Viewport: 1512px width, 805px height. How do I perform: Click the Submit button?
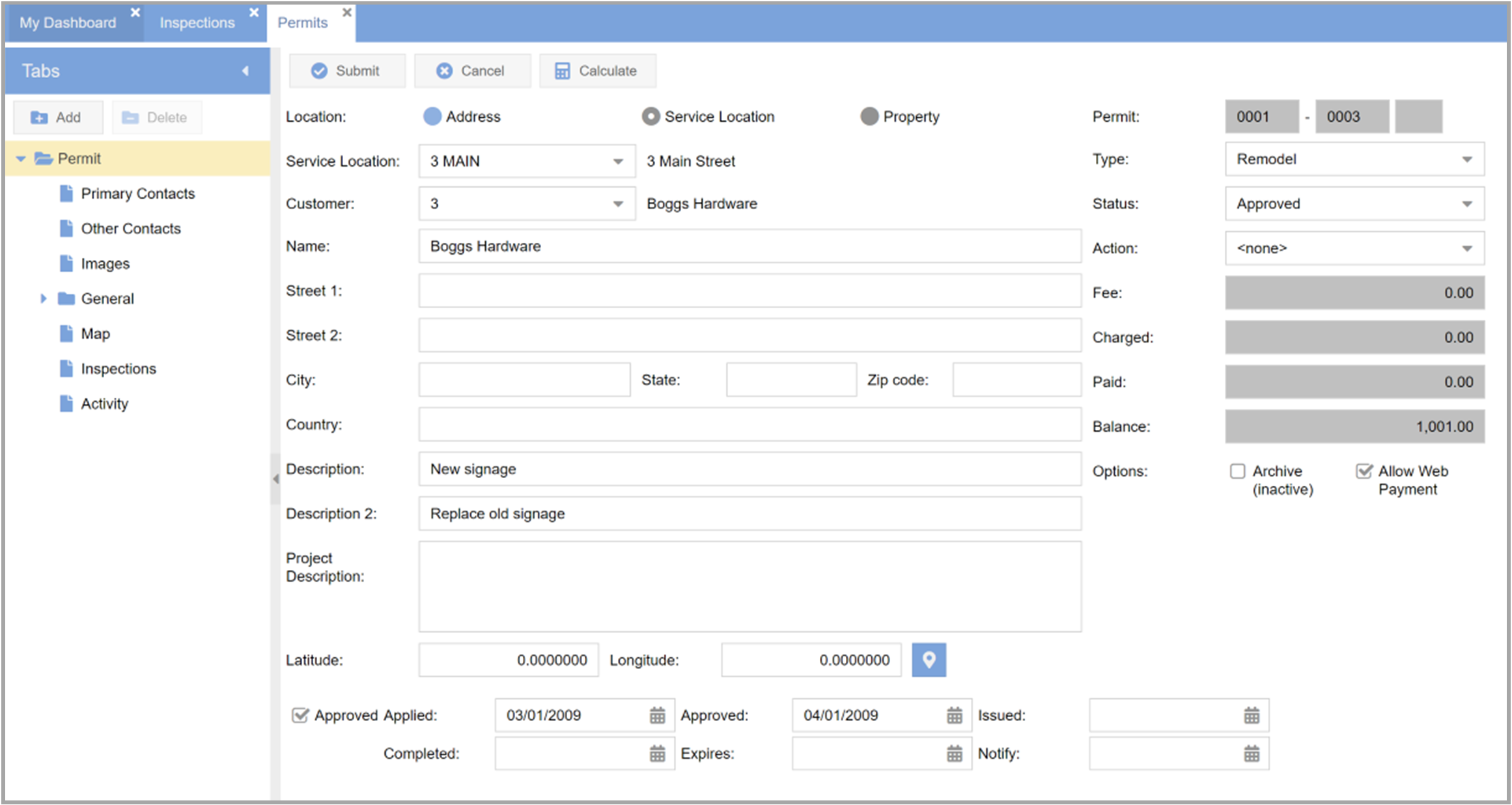coord(346,70)
